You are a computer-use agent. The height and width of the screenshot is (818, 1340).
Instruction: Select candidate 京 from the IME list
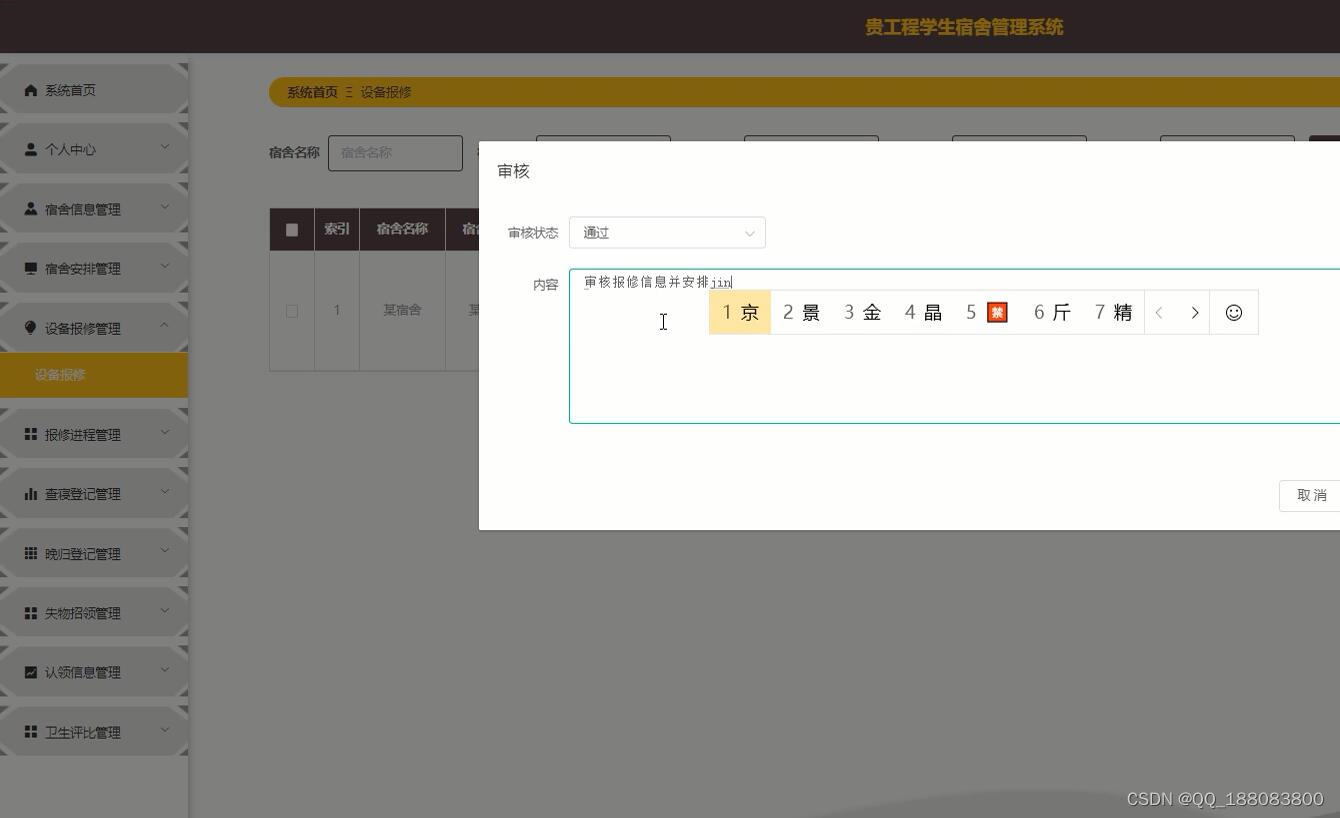tap(740, 312)
